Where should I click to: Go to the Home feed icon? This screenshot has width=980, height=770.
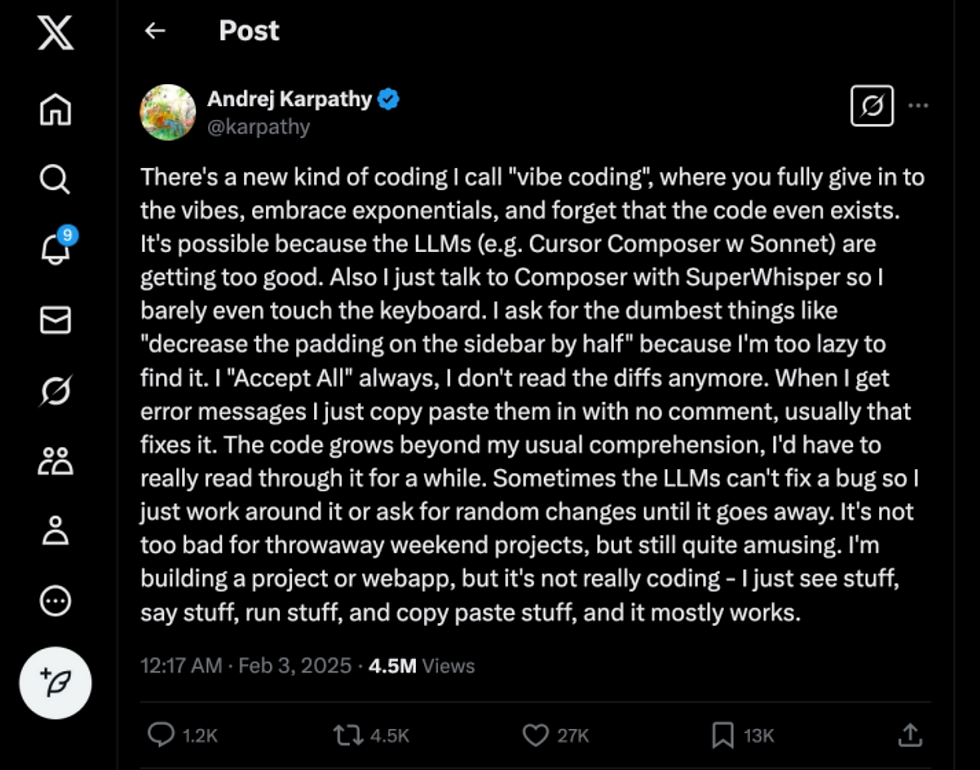tap(56, 109)
